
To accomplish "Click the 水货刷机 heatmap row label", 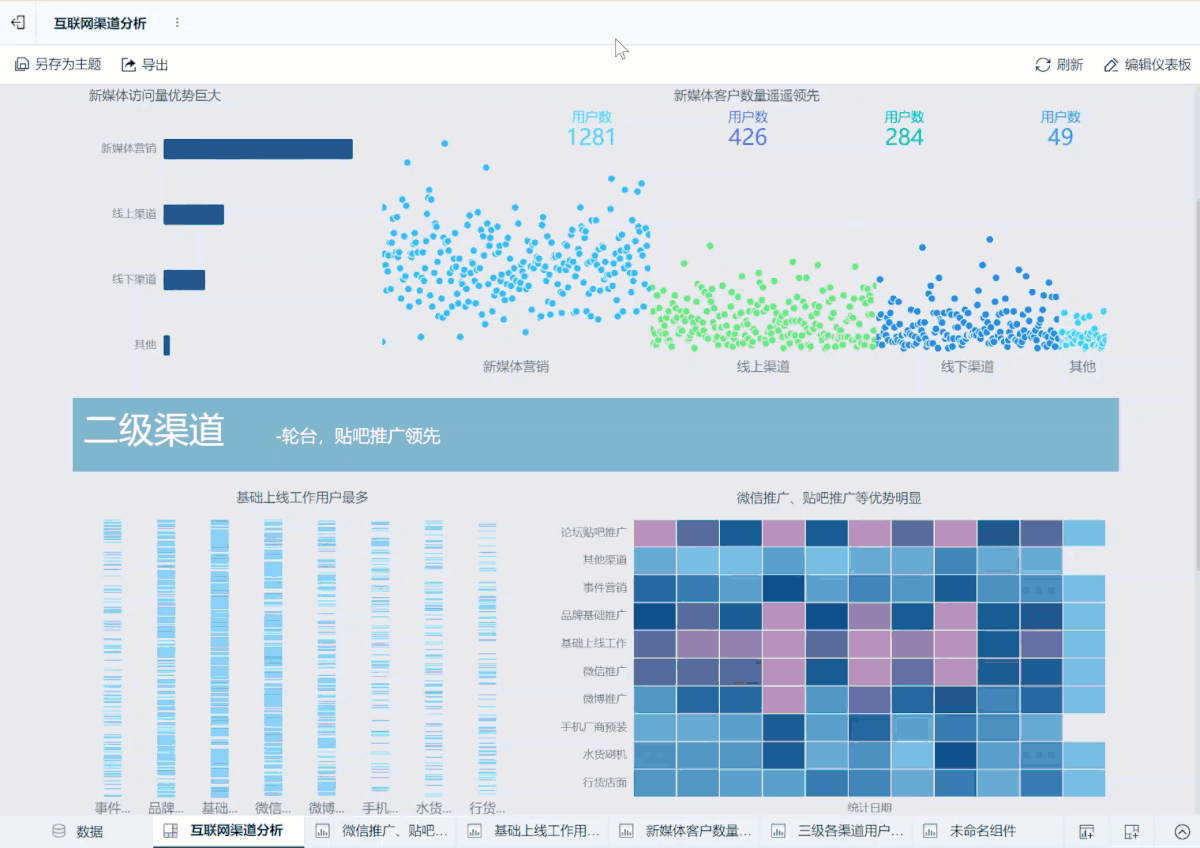I will pos(605,755).
